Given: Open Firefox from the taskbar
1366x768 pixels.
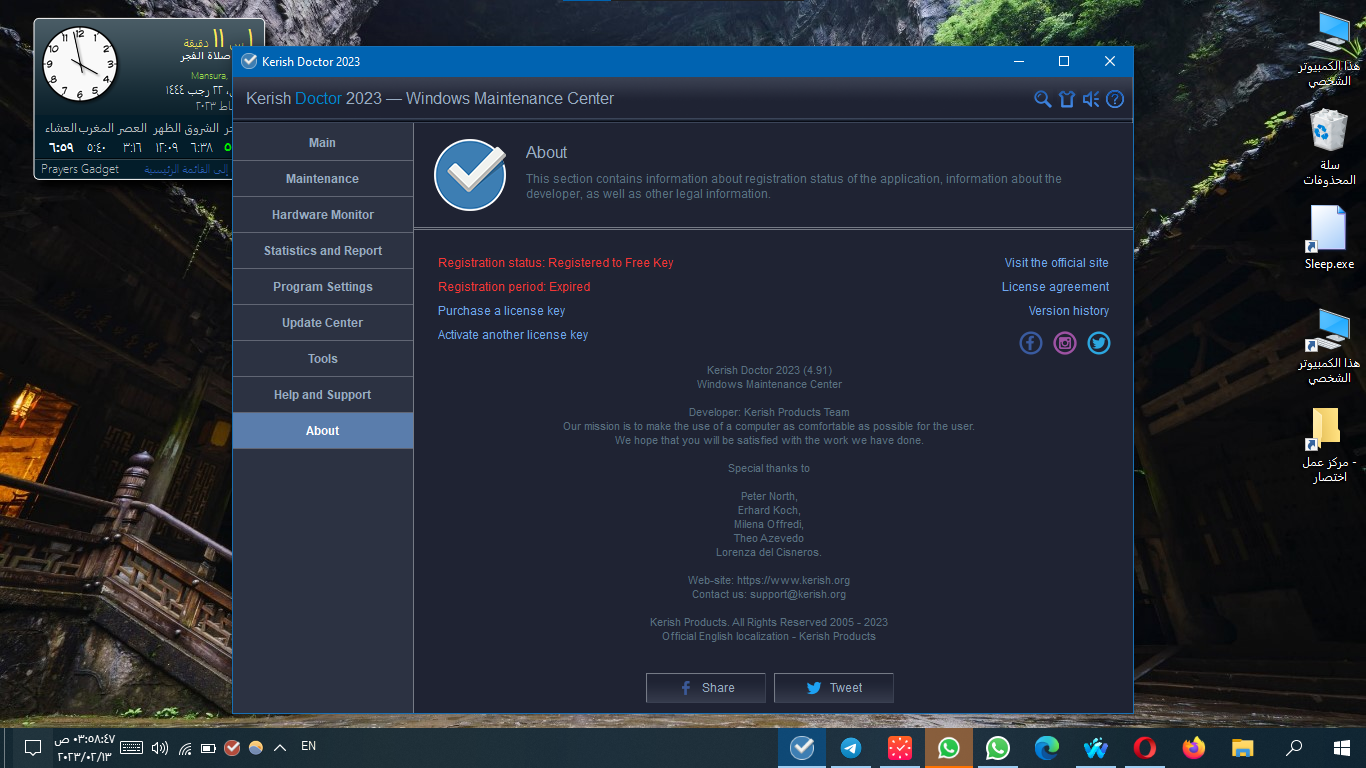Looking at the screenshot, I should click(1194, 747).
